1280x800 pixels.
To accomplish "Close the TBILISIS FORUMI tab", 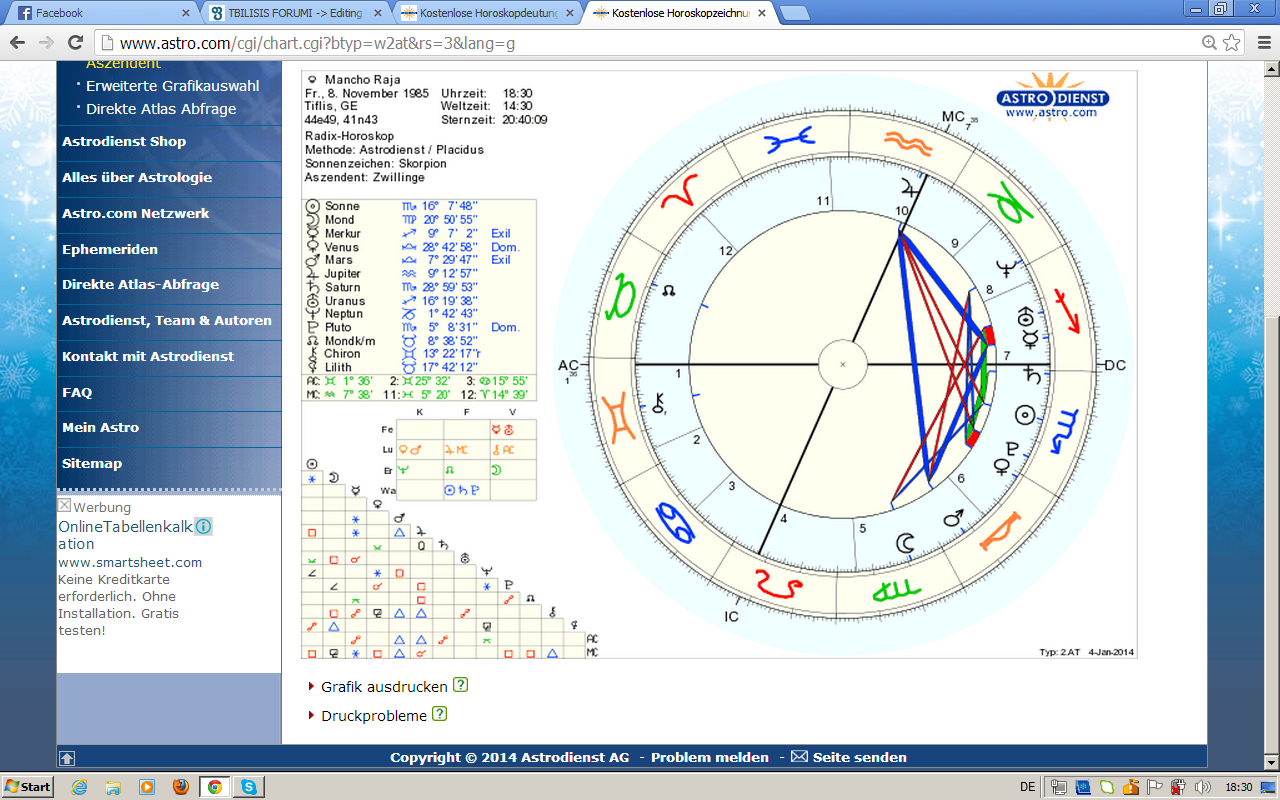I will [x=378, y=13].
